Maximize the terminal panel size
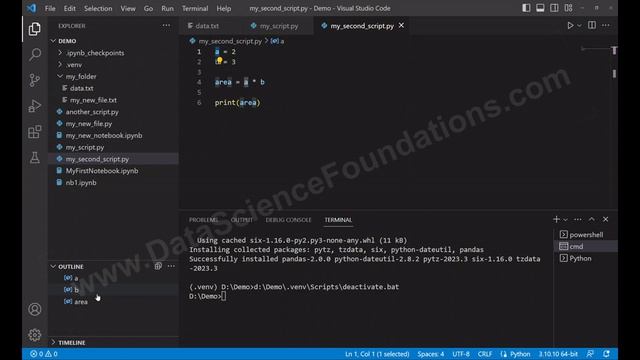The width and height of the screenshot is (640, 360). [x=591, y=220]
